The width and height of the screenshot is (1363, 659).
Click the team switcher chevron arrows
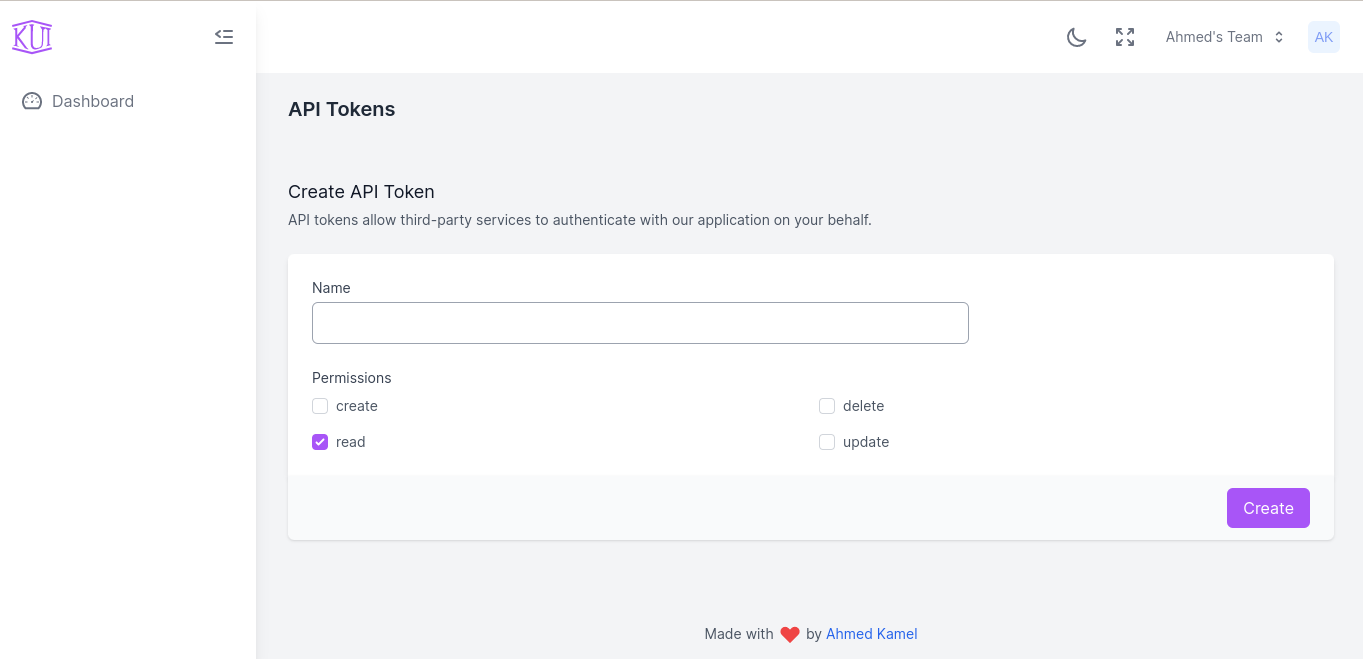pos(1278,37)
